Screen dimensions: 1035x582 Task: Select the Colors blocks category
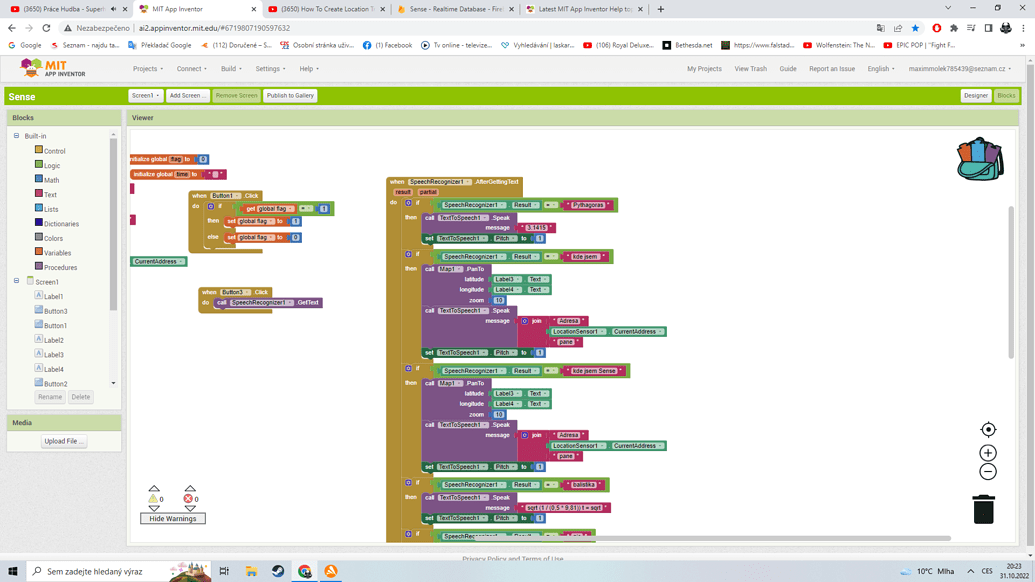pyautogui.click(x=53, y=238)
